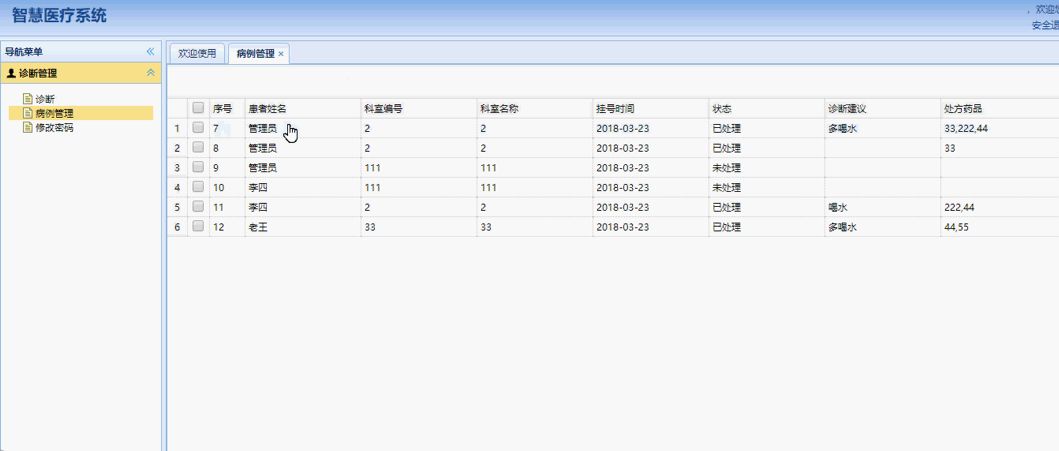Click the document icon beside 修改密码

[x=28, y=127]
